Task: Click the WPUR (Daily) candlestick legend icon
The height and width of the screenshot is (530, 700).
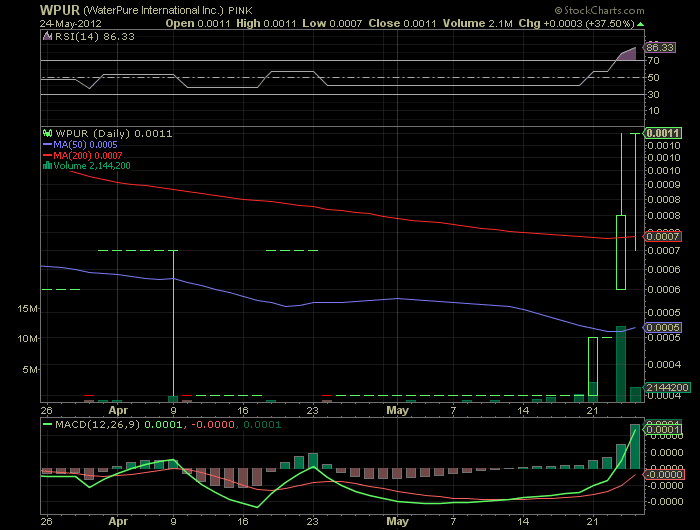Action: coord(47,133)
